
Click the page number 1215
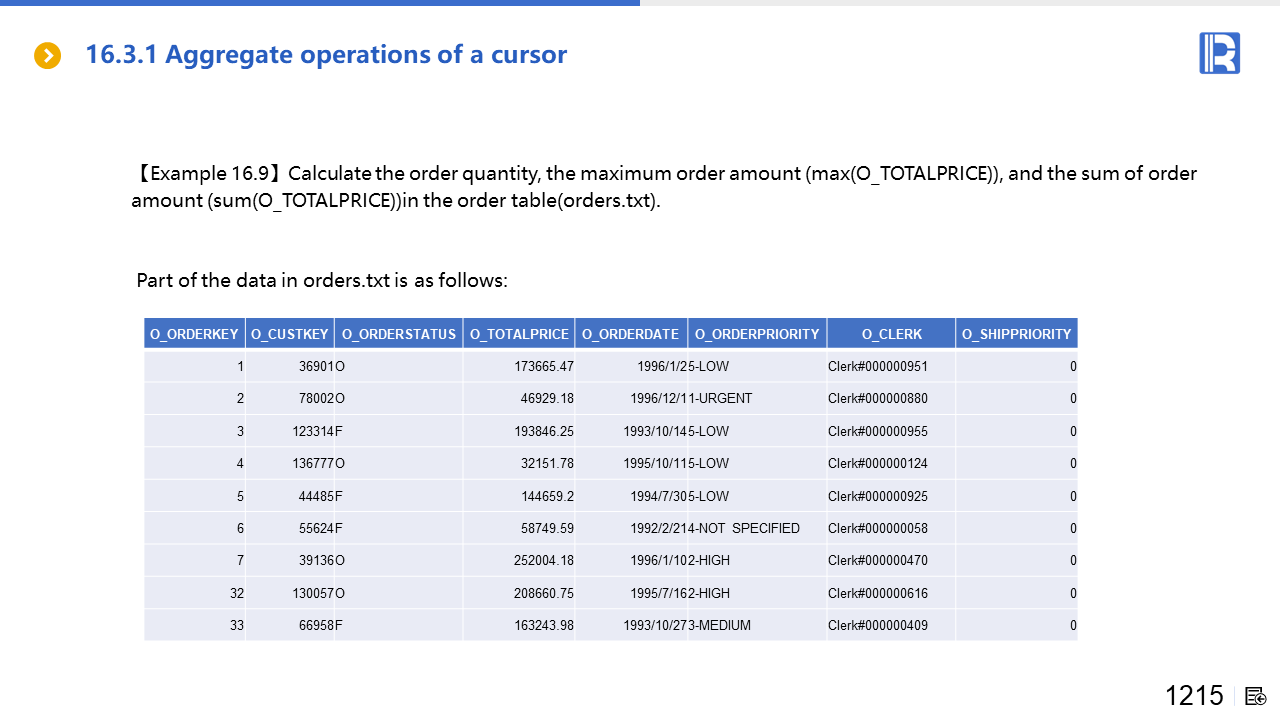[x=1194, y=696]
